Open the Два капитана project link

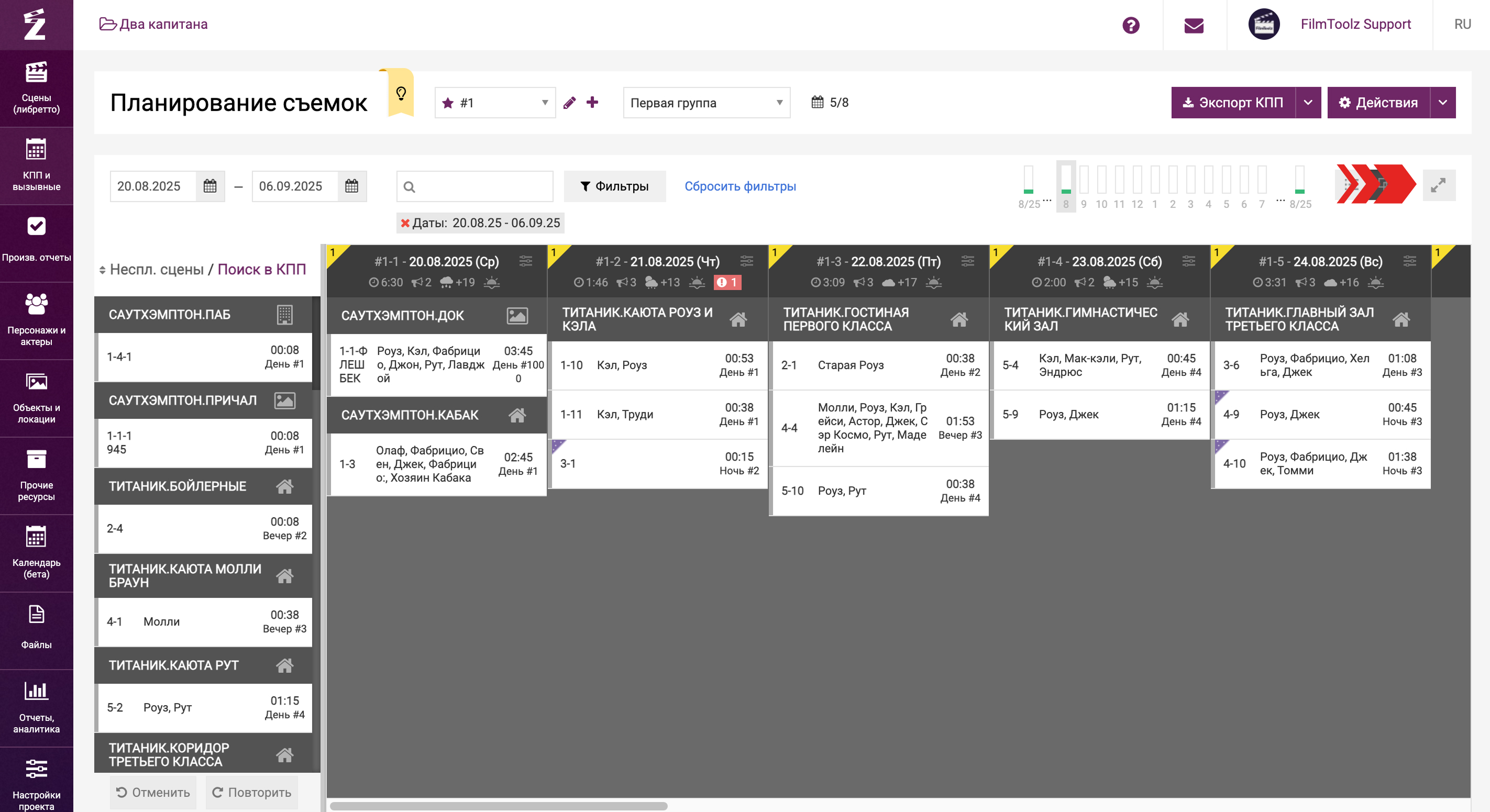(x=153, y=24)
